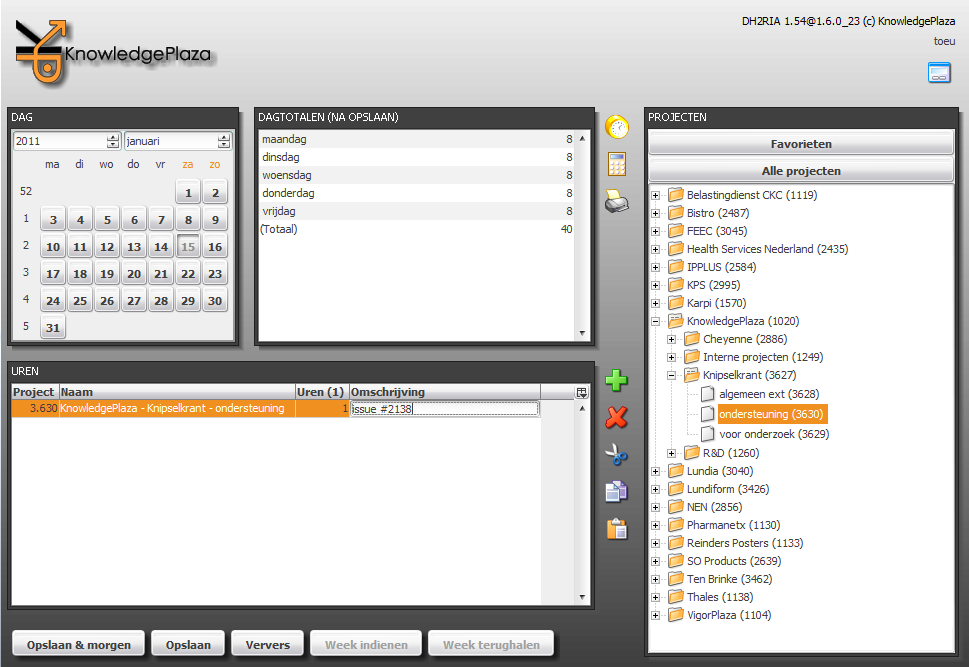Screen dimensions: 969x667
Task: Click the 'toeu' username text
Action: (944, 41)
